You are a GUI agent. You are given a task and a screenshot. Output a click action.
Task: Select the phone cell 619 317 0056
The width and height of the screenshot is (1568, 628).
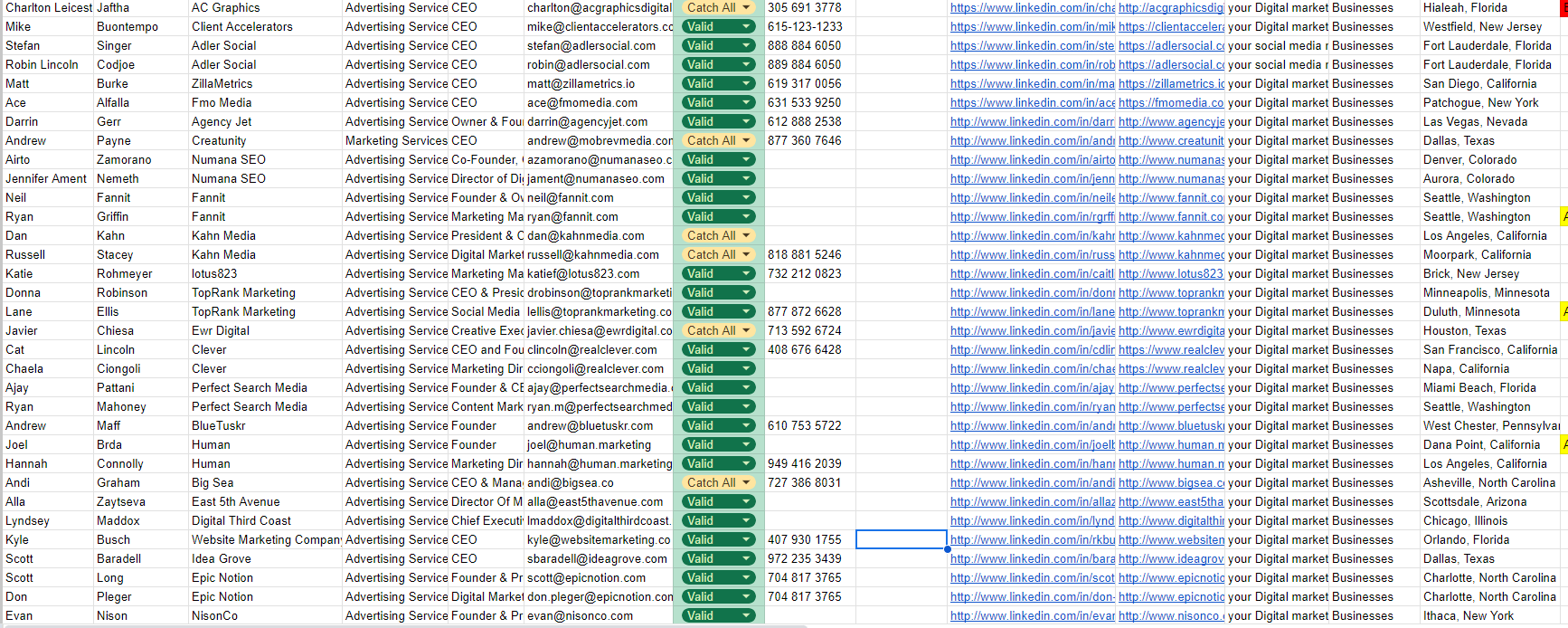[810, 83]
